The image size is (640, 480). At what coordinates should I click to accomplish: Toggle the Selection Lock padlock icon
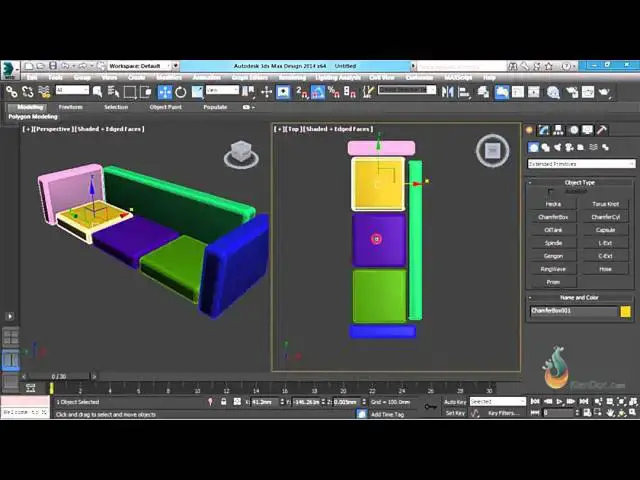[x=223, y=402]
